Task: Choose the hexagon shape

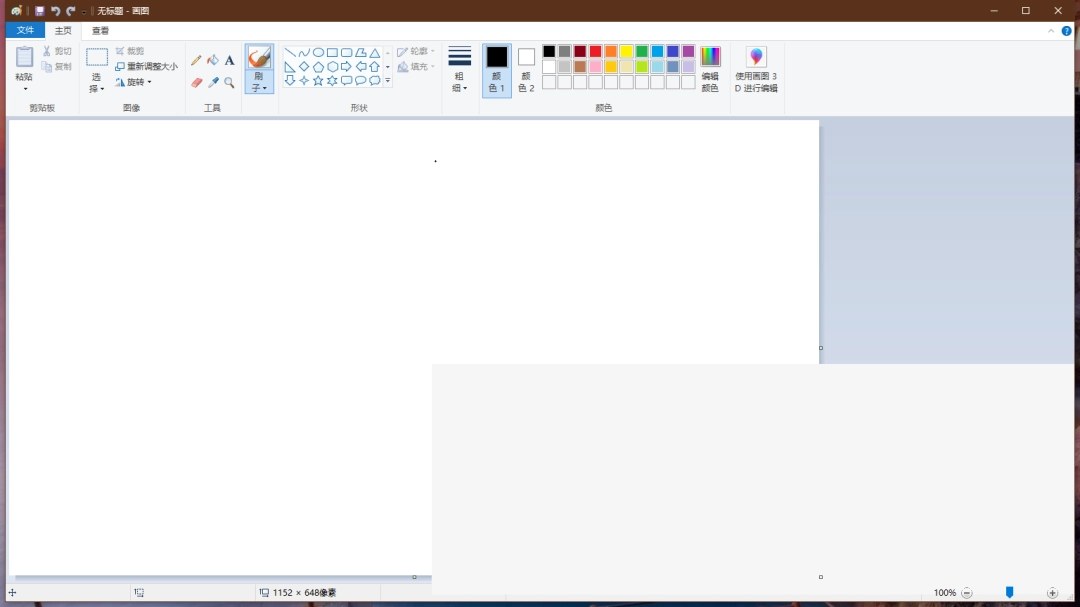Action: point(332,67)
